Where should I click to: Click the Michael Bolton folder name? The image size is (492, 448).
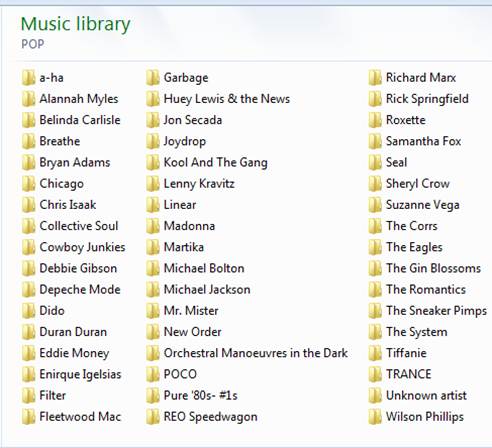pos(204,268)
